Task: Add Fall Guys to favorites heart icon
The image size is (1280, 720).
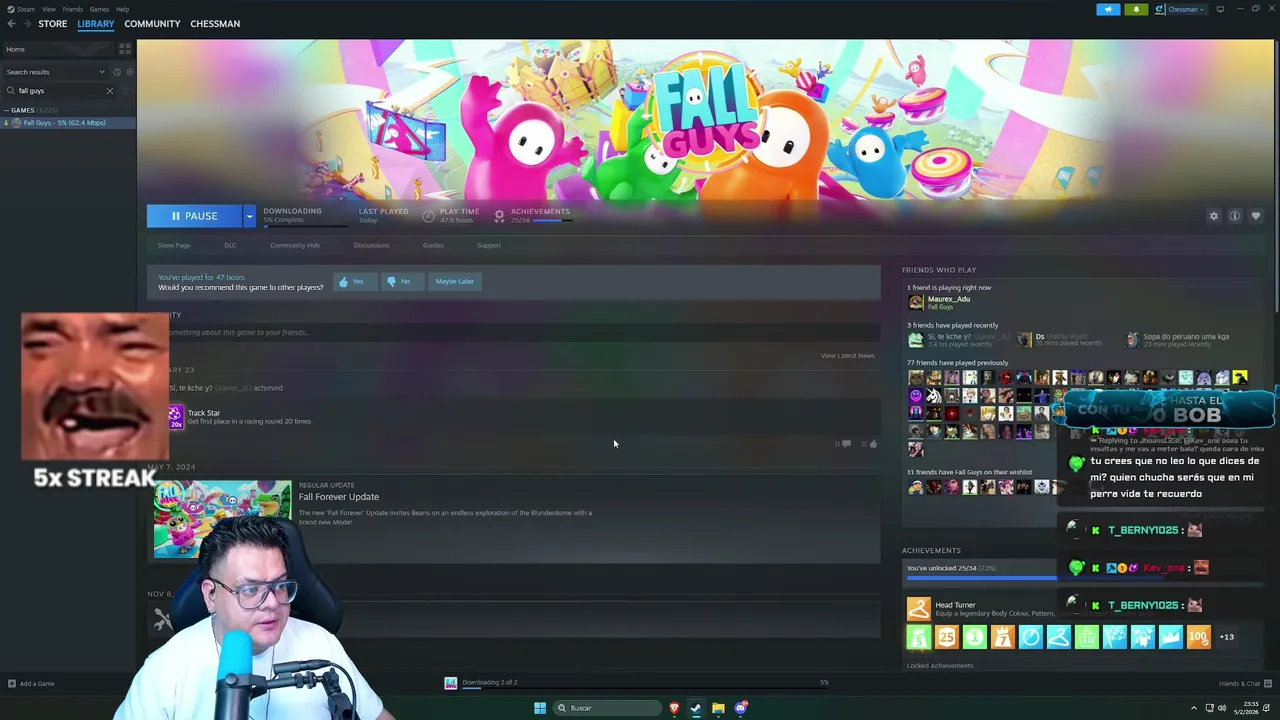Action: 1256,216
